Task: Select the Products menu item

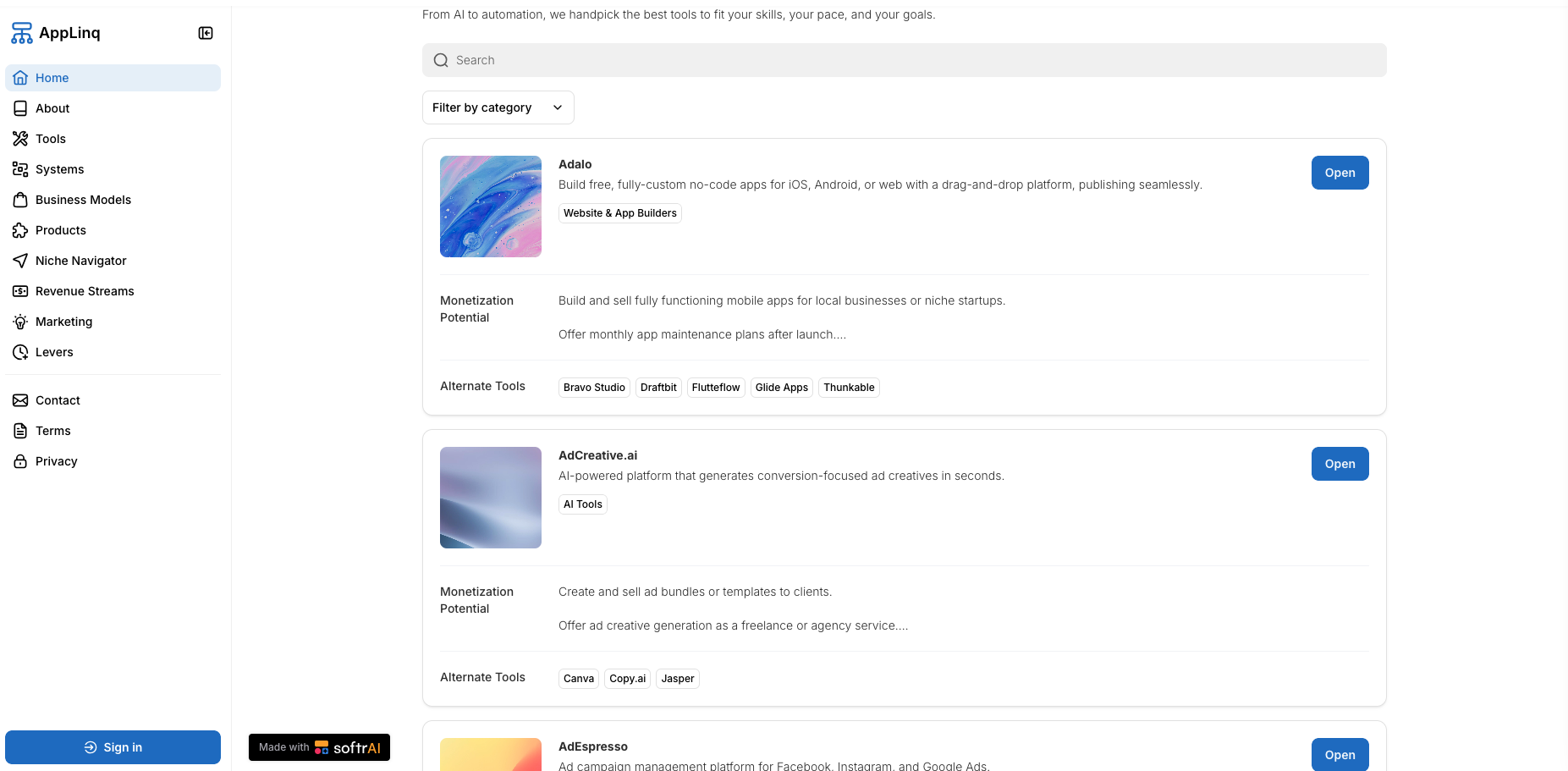Action: 113,230
